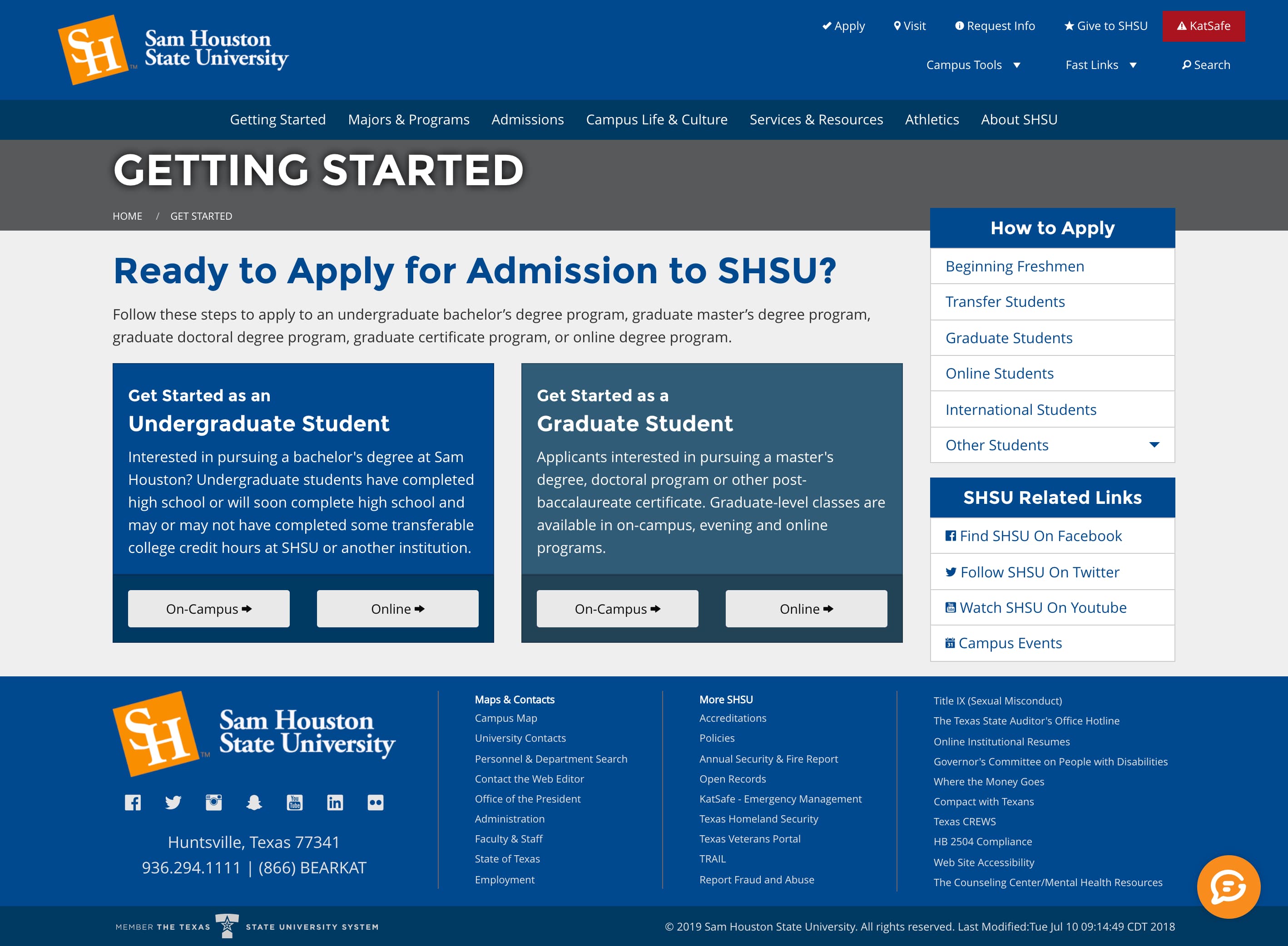This screenshot has width=1288, height=946.
Task: Open Web Site Accessibility link
Action: 984,862
